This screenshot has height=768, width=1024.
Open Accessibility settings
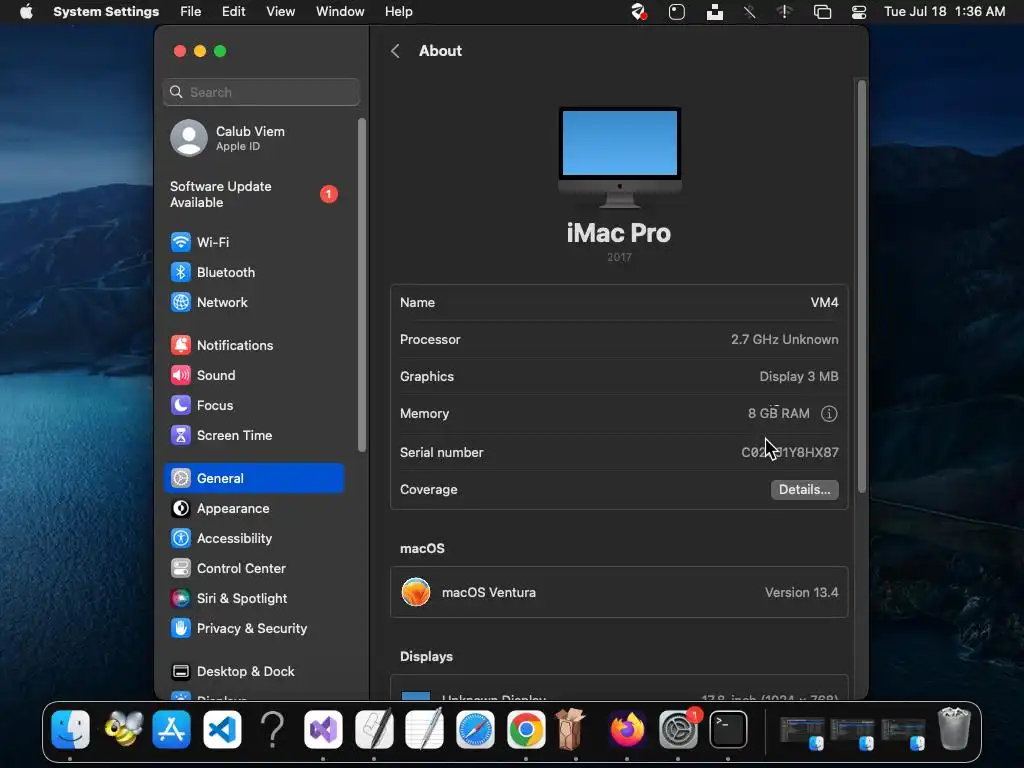point(253,539)
